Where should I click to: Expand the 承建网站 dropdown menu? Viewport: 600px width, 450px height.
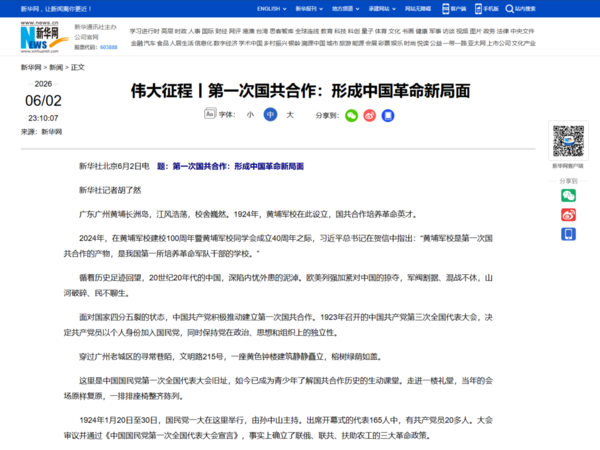coord(382,9)
